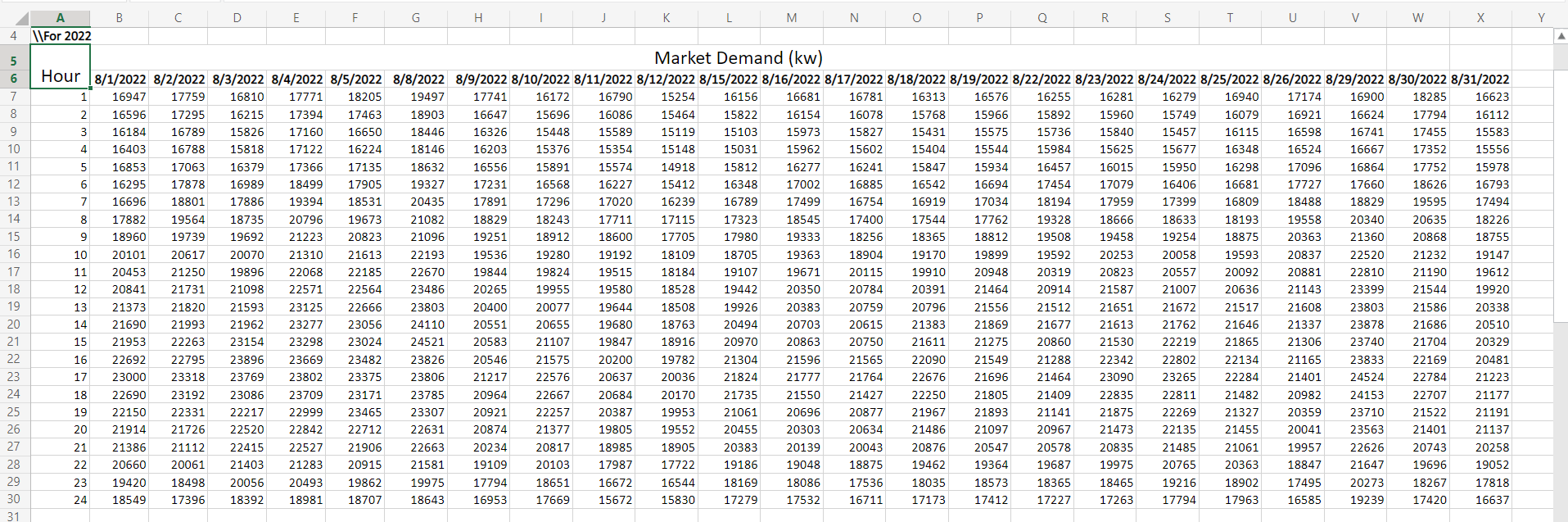Click hour value 12 in column A
The image size is (1568, 522).
61,289
